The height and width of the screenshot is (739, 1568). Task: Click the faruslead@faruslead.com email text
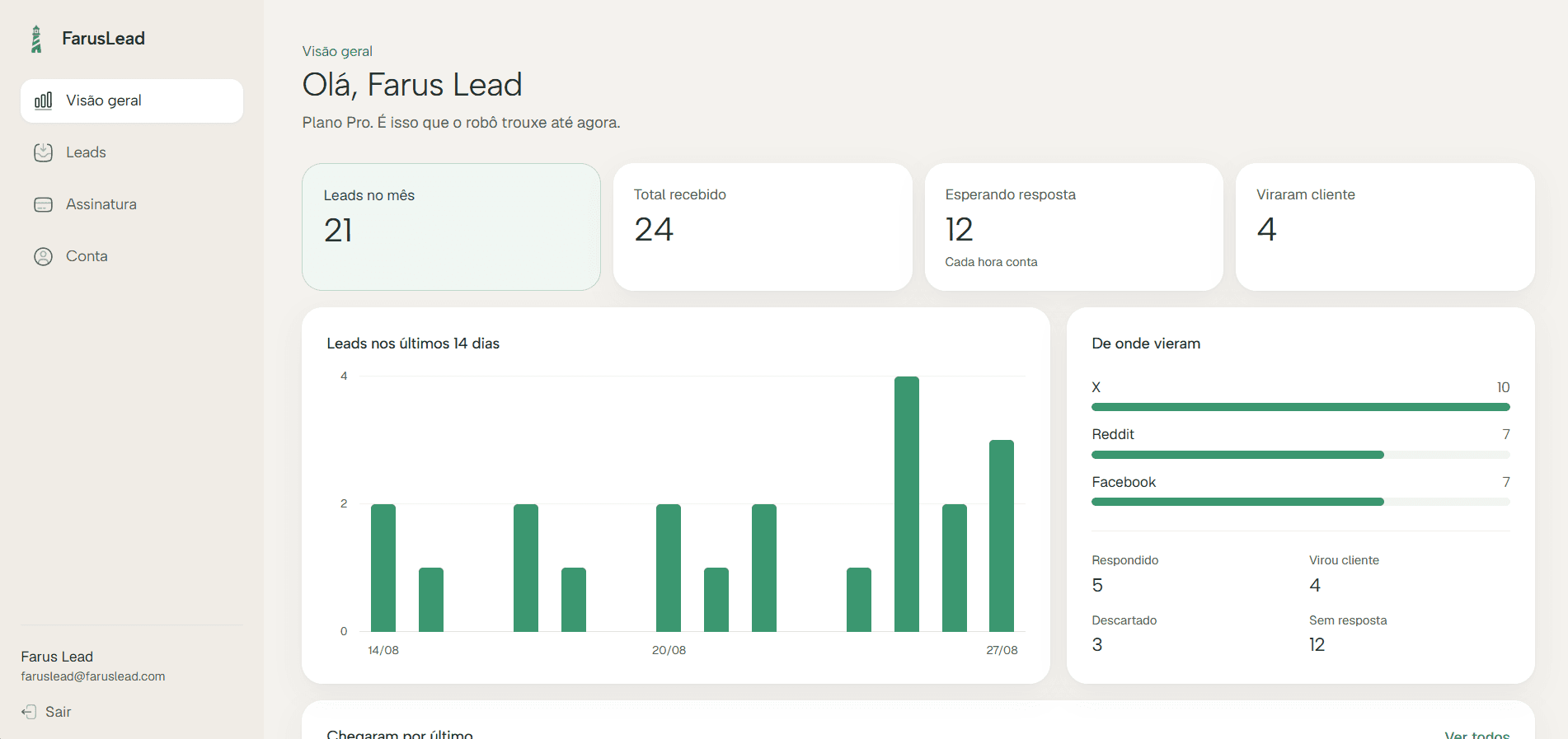point(93,676)
